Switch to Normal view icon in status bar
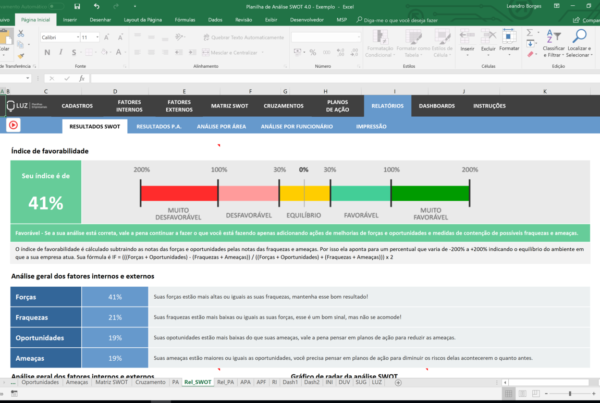The image size is (600, 403). point(508,393)
